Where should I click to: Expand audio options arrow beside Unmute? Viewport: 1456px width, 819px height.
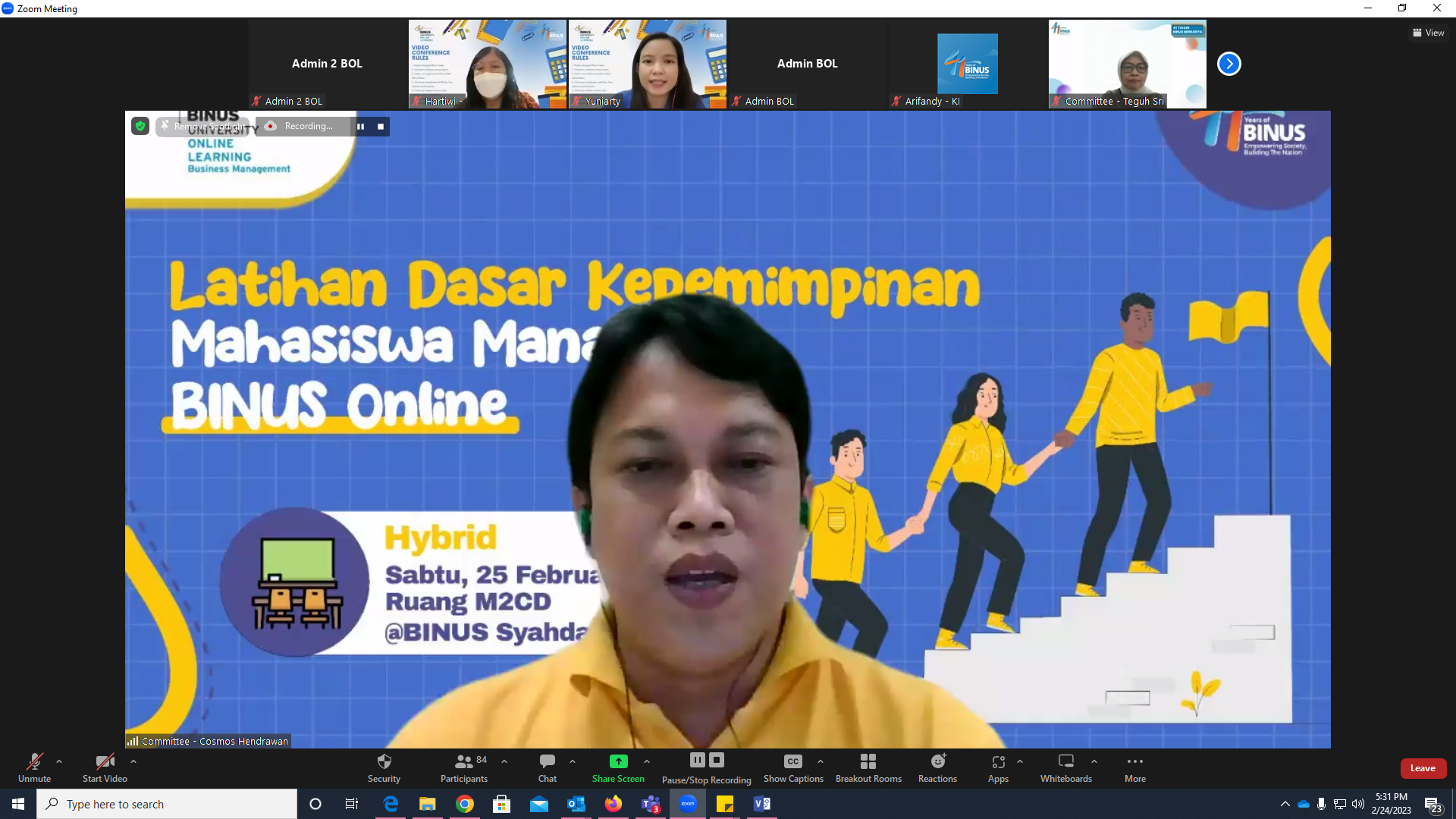[59, 761]
